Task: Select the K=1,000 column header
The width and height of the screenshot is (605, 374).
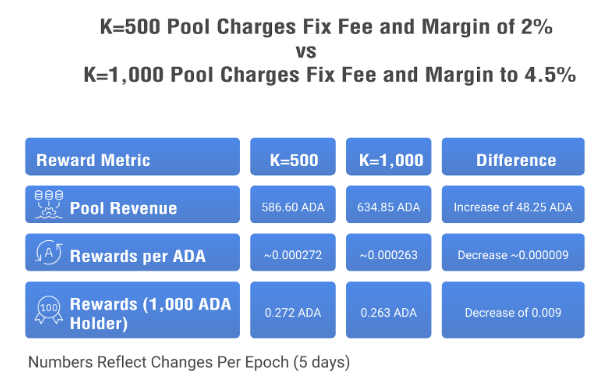Action: tap(389, 157)
